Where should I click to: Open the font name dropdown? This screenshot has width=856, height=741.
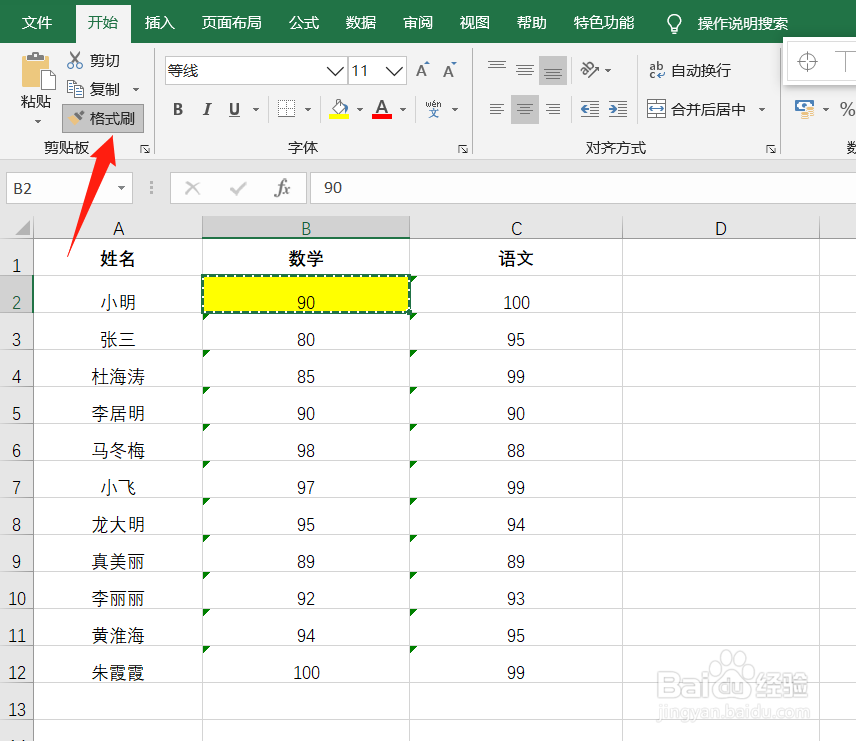pyautogui.click(x=335, y=70)
